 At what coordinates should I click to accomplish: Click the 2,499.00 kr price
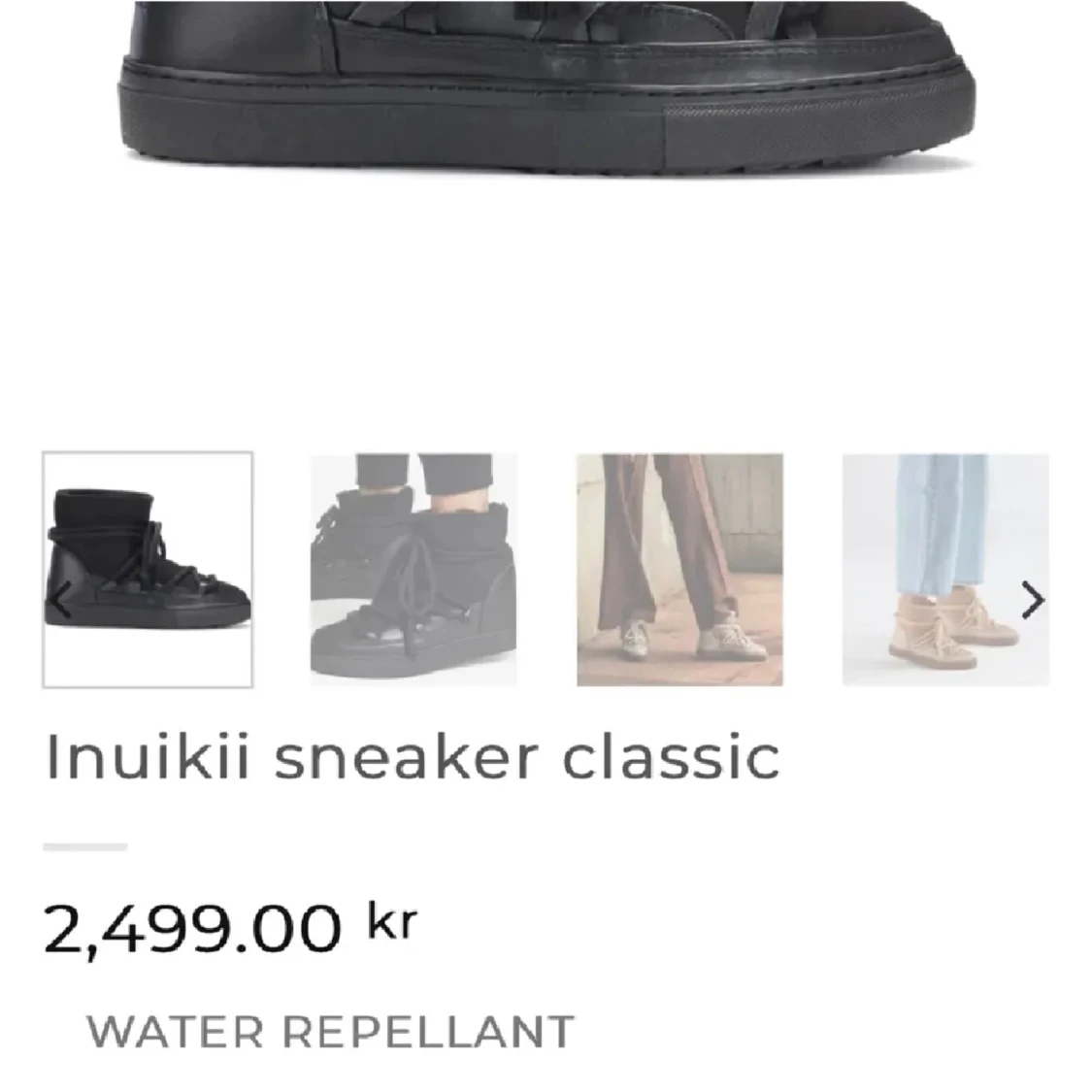[x=230, y=928]
